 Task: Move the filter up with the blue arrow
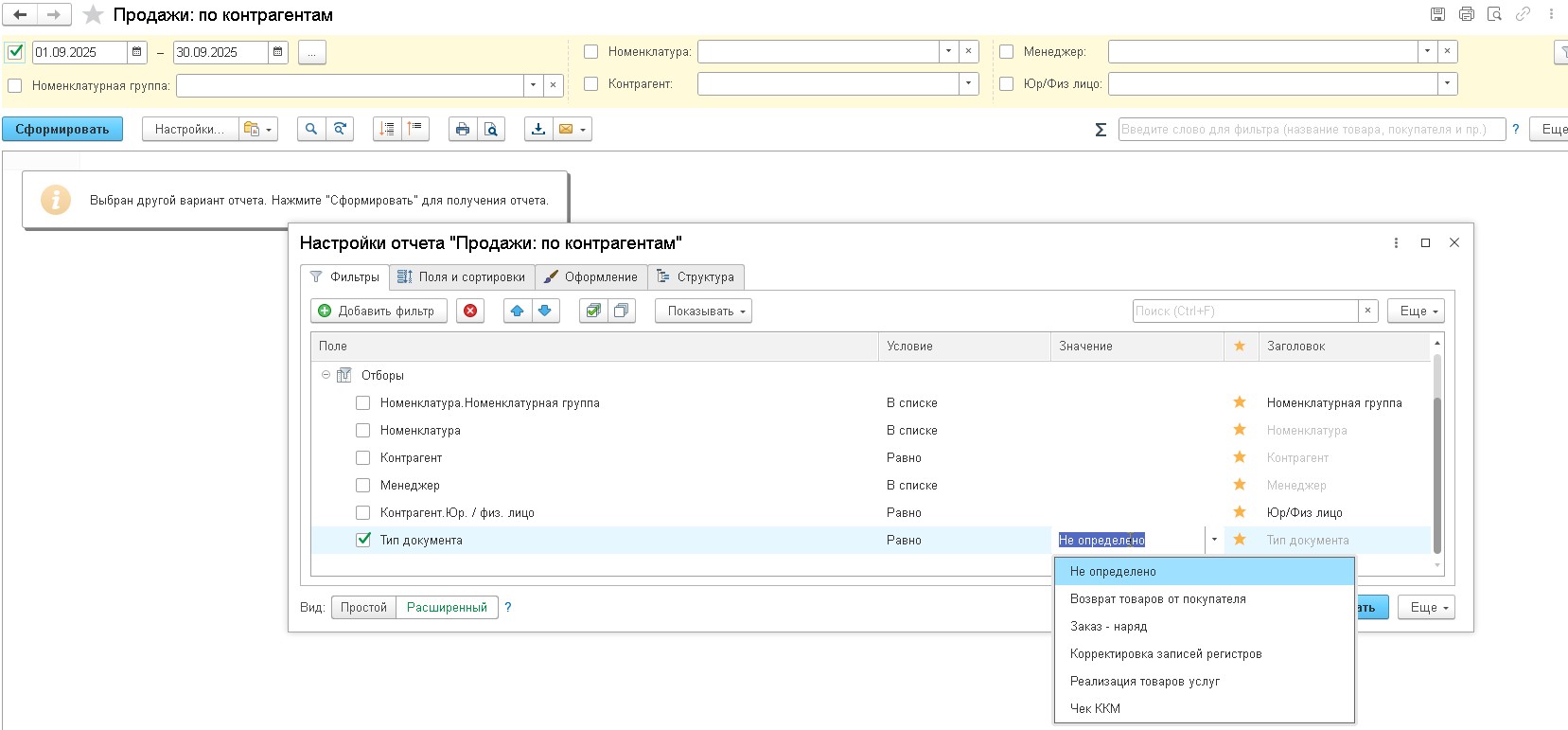517,311
